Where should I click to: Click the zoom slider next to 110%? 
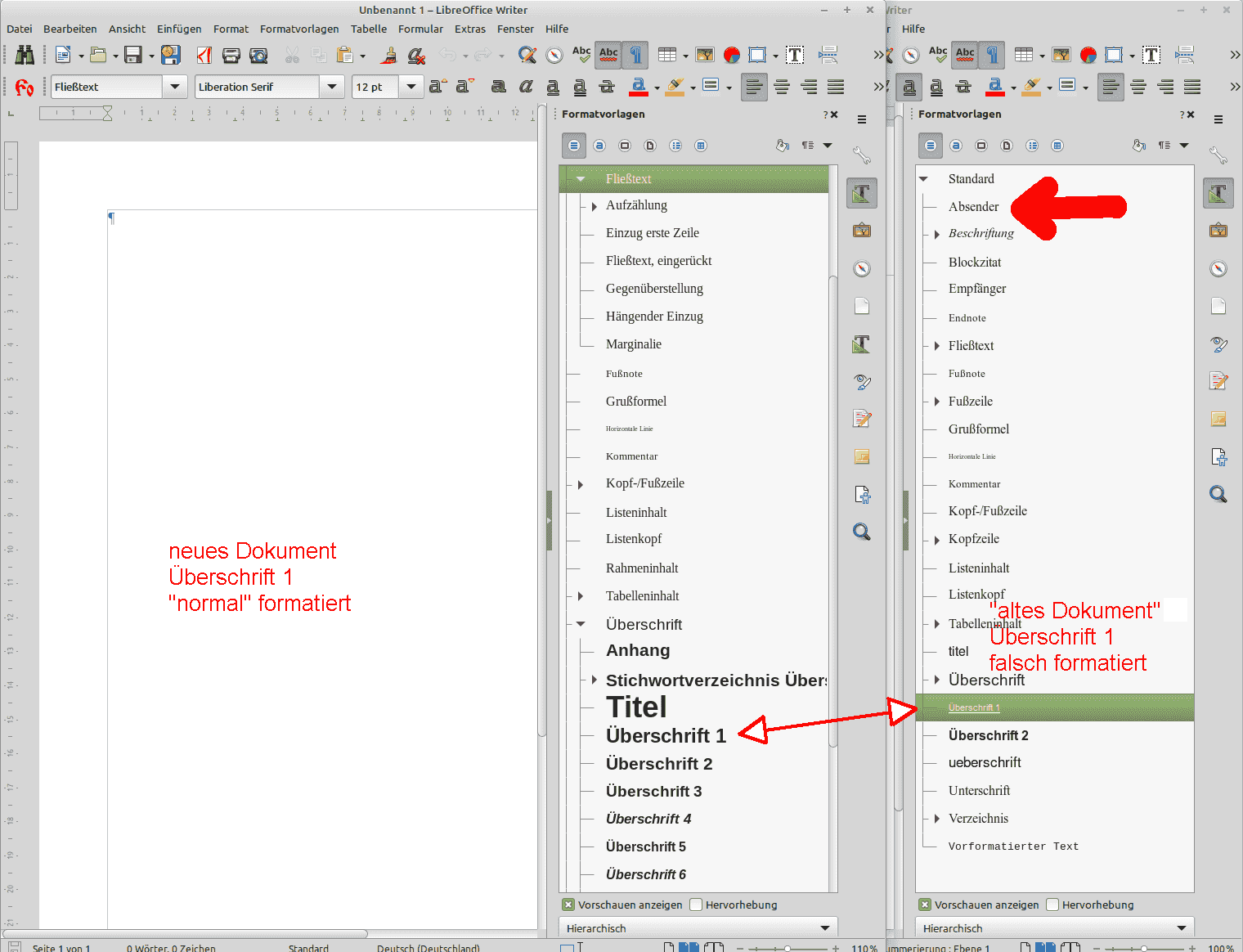pos(787,948)
